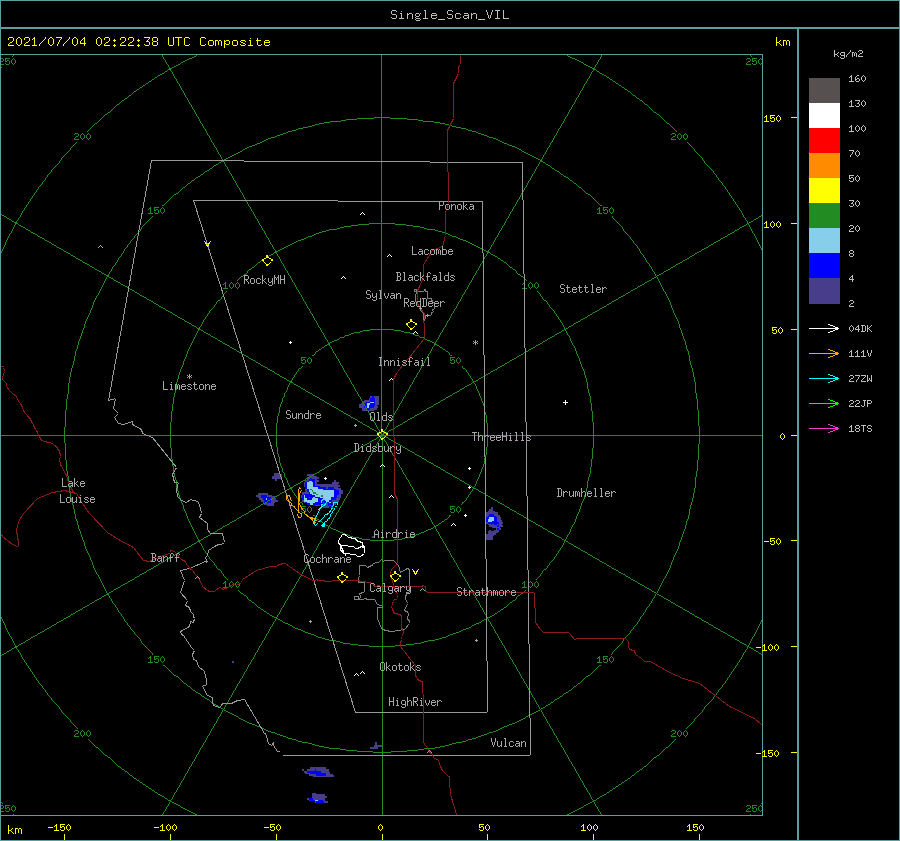Click the Innisfail city label
The width and height of the screenshot is (900, 841).
404,362
